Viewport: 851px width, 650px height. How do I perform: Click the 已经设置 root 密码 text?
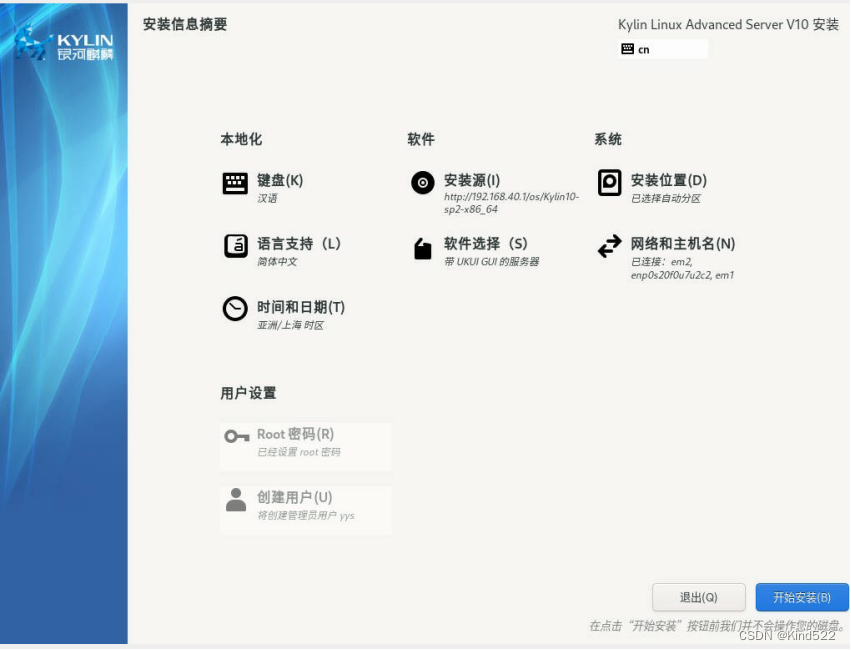299,452
